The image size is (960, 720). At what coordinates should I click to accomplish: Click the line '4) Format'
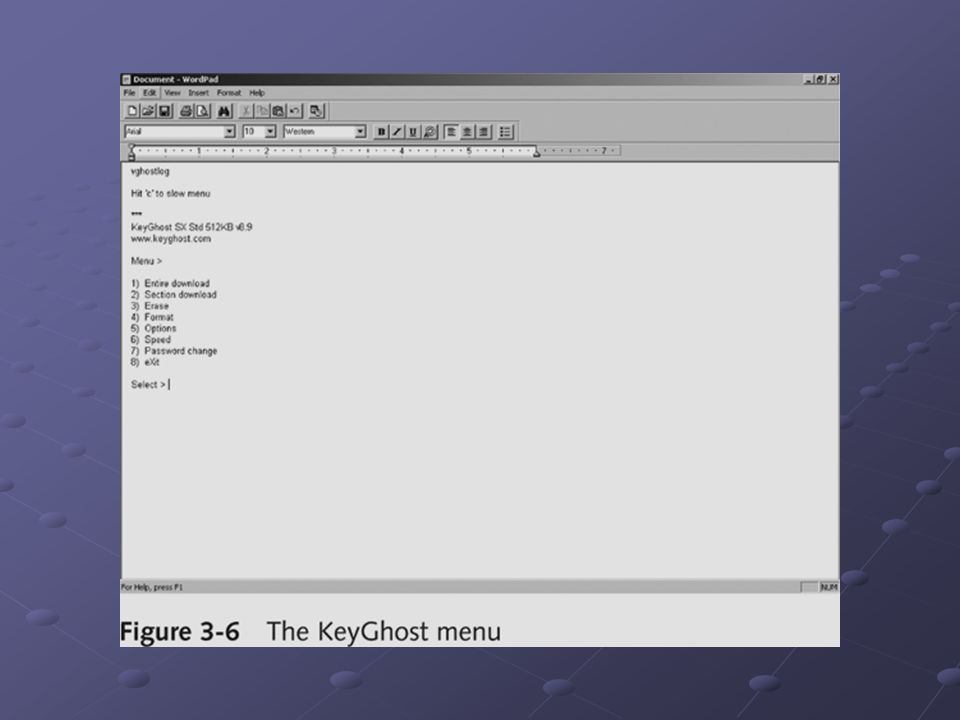tap(152, 317)
